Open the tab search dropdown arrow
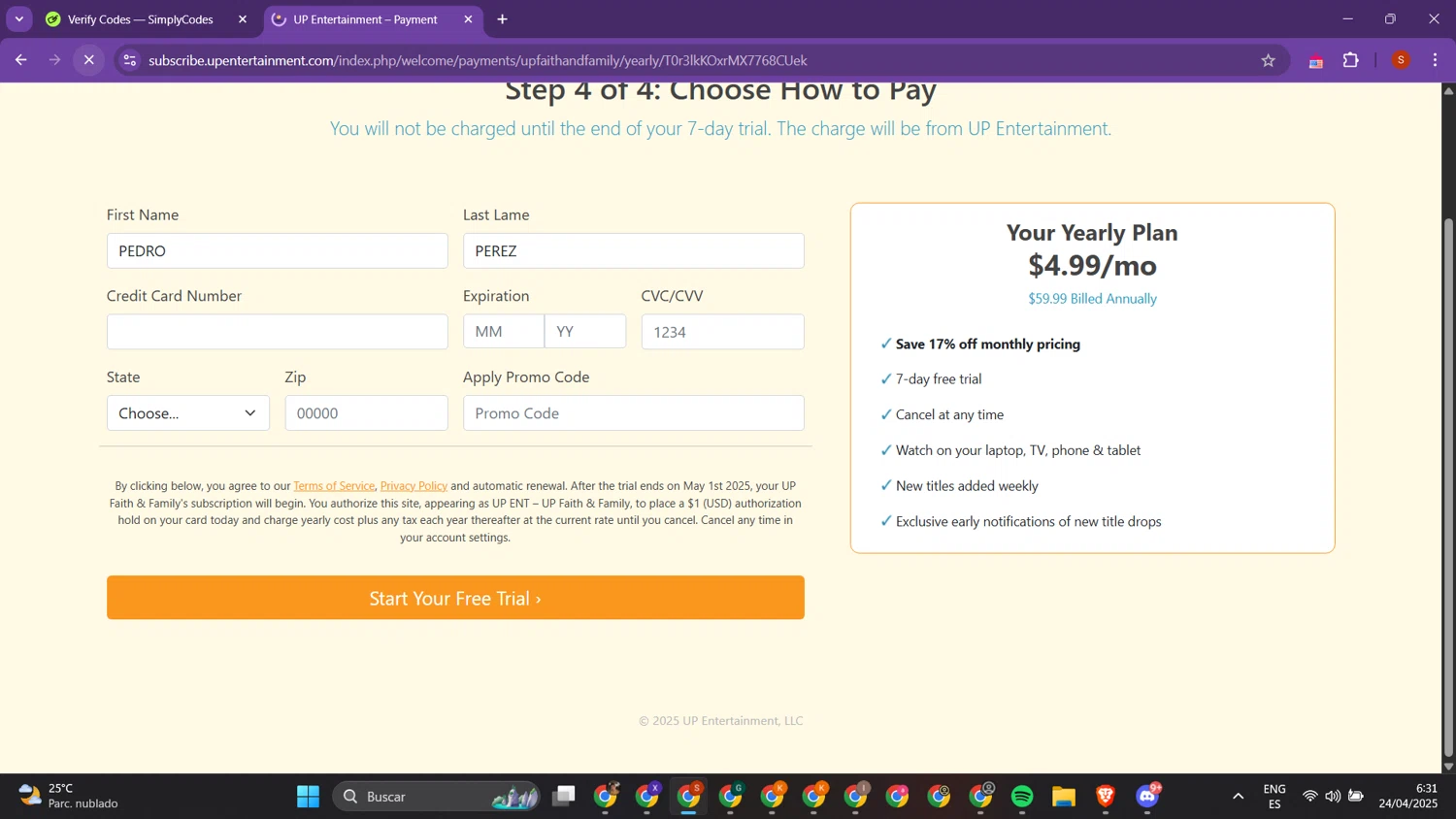 pos(18,19)
